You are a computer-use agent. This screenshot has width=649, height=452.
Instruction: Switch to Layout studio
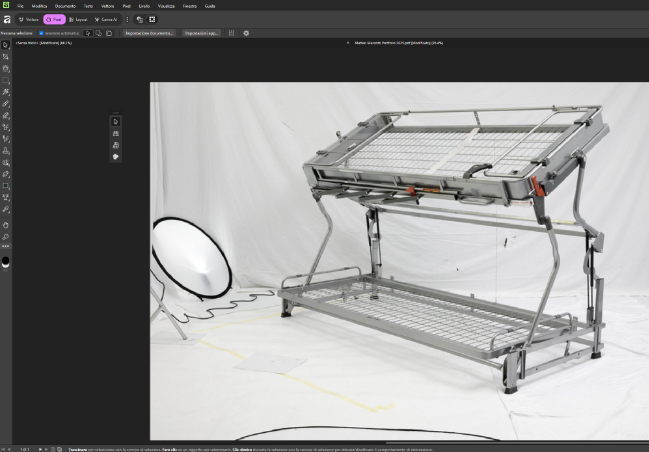[x=78, y=19]
